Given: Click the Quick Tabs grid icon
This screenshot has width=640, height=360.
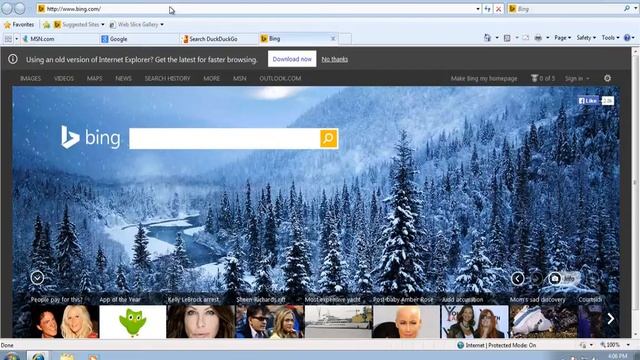Looking at the screenshot, I should point(8,39).
